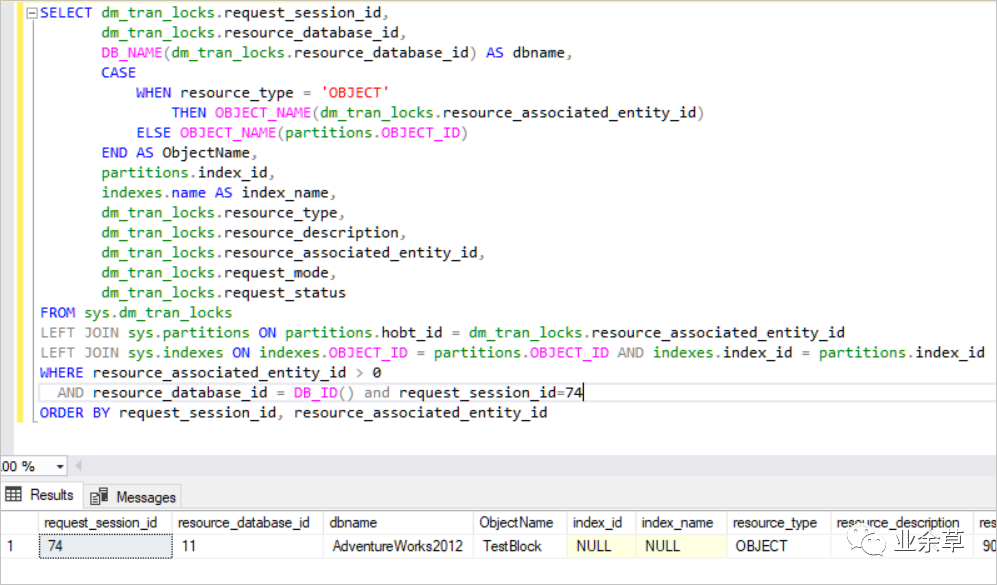This screenshot has width=997, height=585.
Task: Click the NULL cell under index_id
Action: point(601,546)
